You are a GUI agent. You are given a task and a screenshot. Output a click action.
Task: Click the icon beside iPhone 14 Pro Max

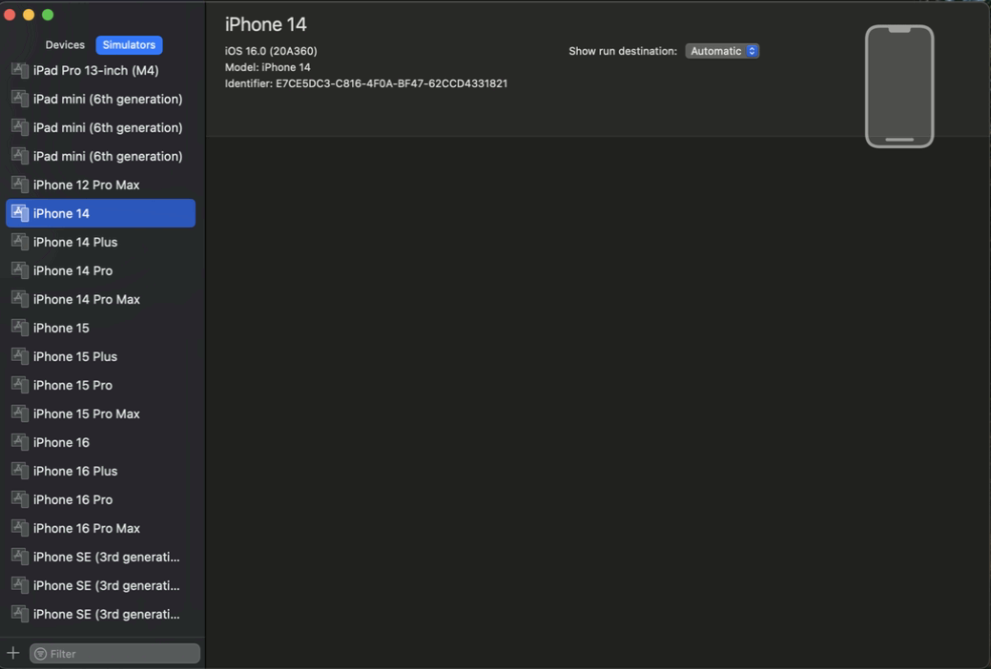click(20, 299)
